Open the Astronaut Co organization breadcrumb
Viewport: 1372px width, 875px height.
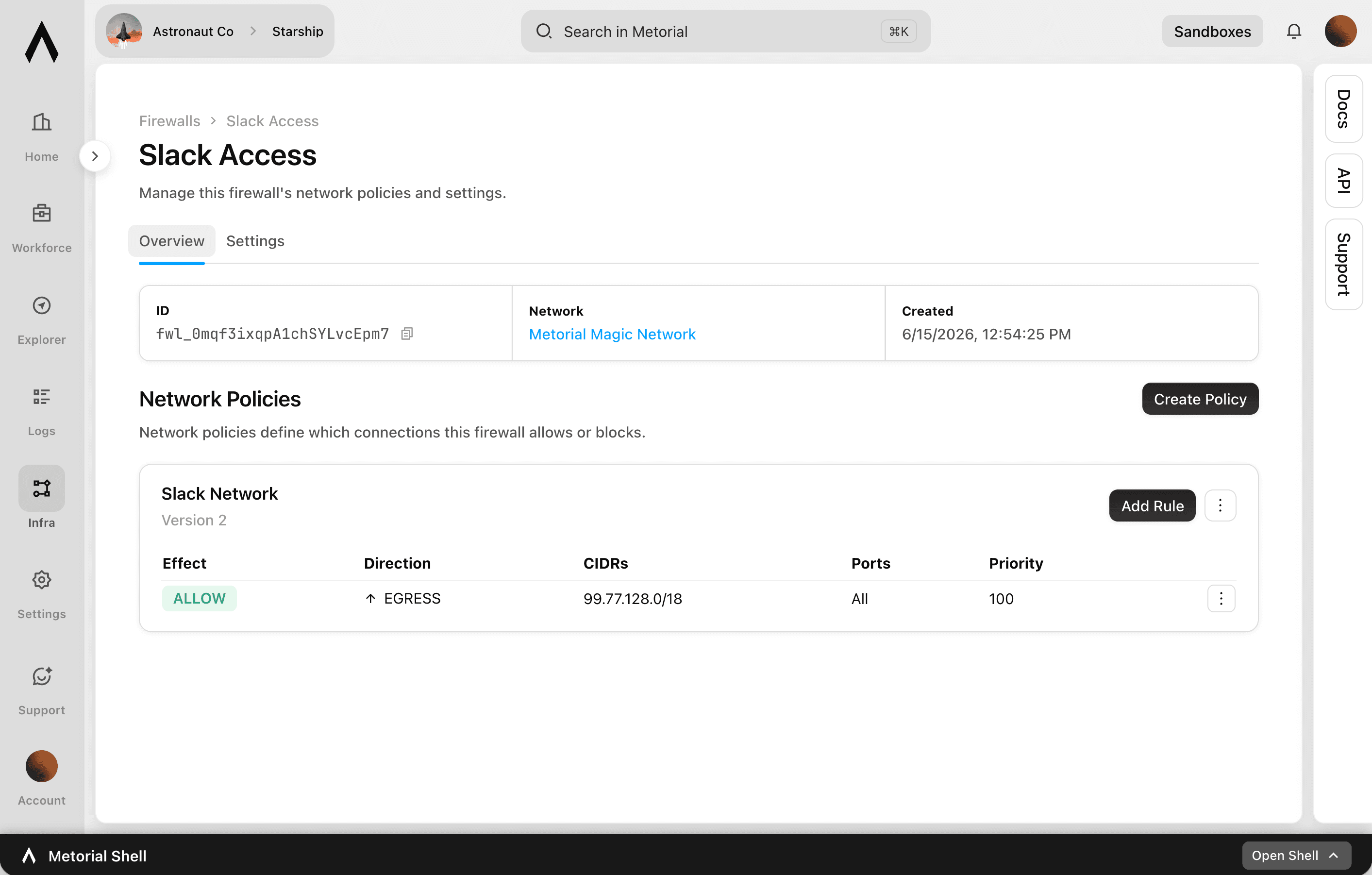point(193,32)
